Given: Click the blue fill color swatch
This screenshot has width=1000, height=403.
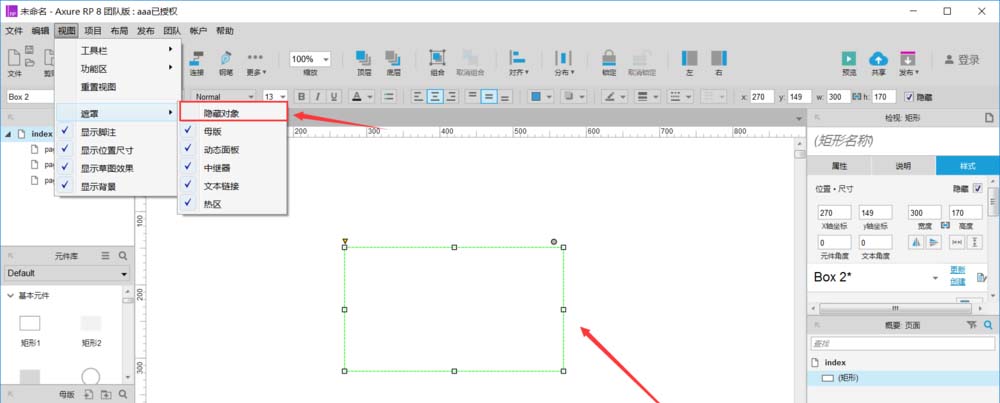Looking at the screenshot, I should pyautogui.click(x=536, y=96).
